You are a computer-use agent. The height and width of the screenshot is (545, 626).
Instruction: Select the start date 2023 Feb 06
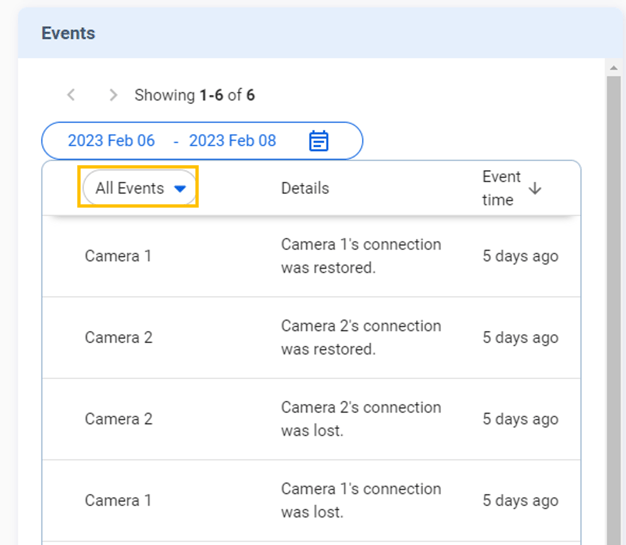coord(111,141)
